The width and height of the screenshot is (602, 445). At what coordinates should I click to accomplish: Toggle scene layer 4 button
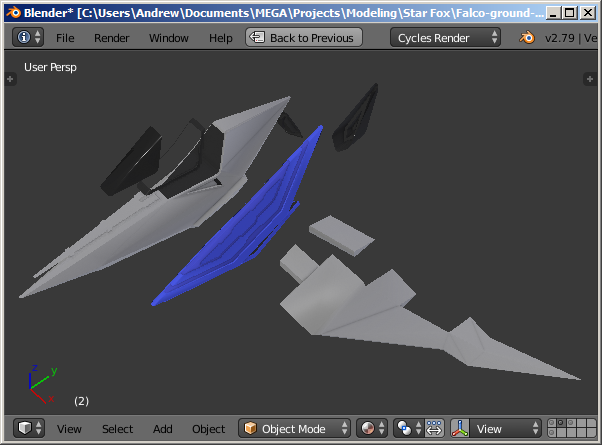pos(579,423)
